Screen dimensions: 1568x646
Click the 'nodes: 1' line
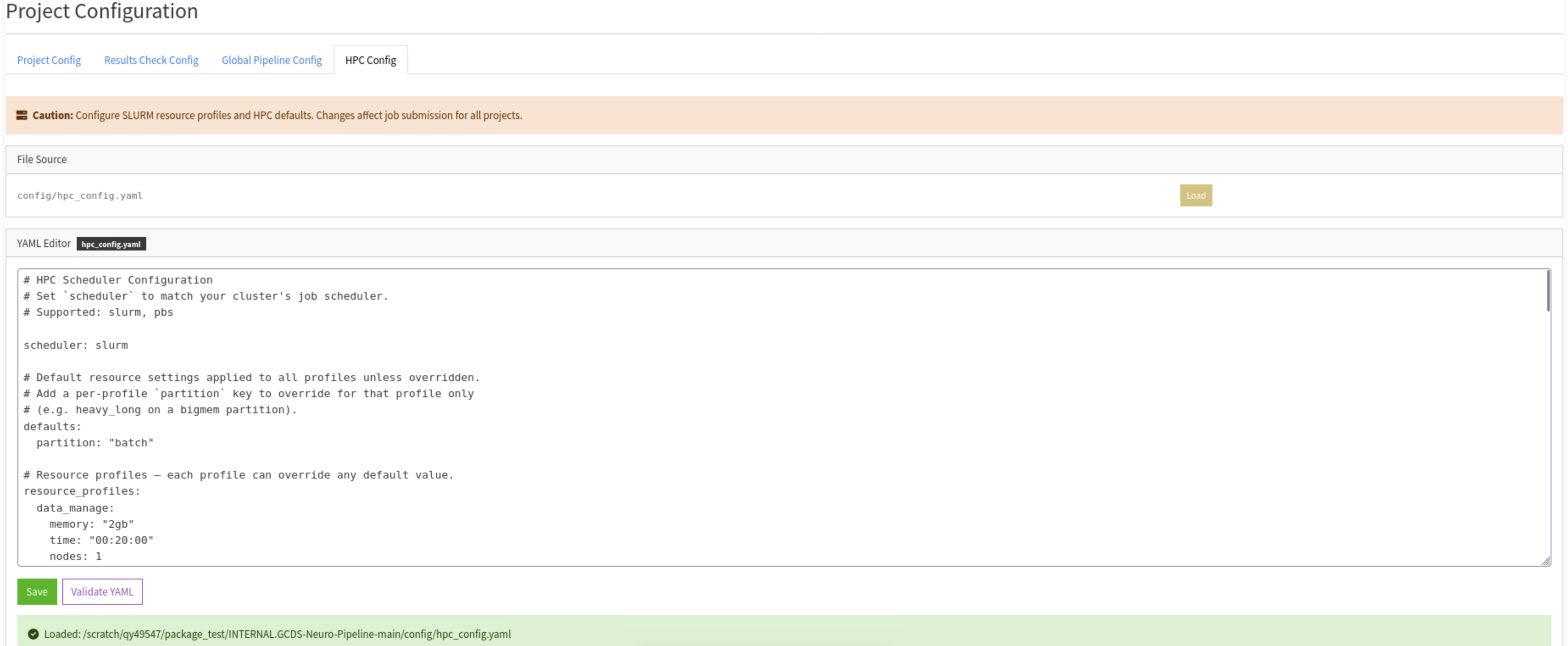pos(75,557)
